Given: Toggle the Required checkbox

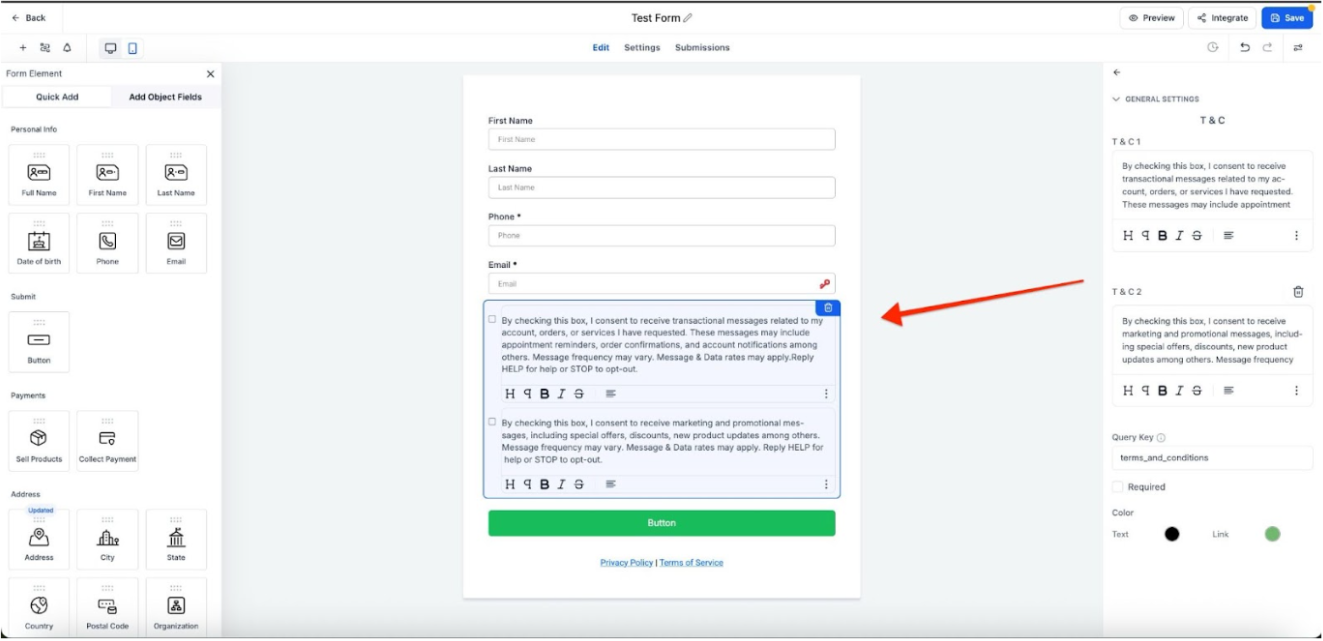Looking at the screenshot, I should coord(1118,487).
